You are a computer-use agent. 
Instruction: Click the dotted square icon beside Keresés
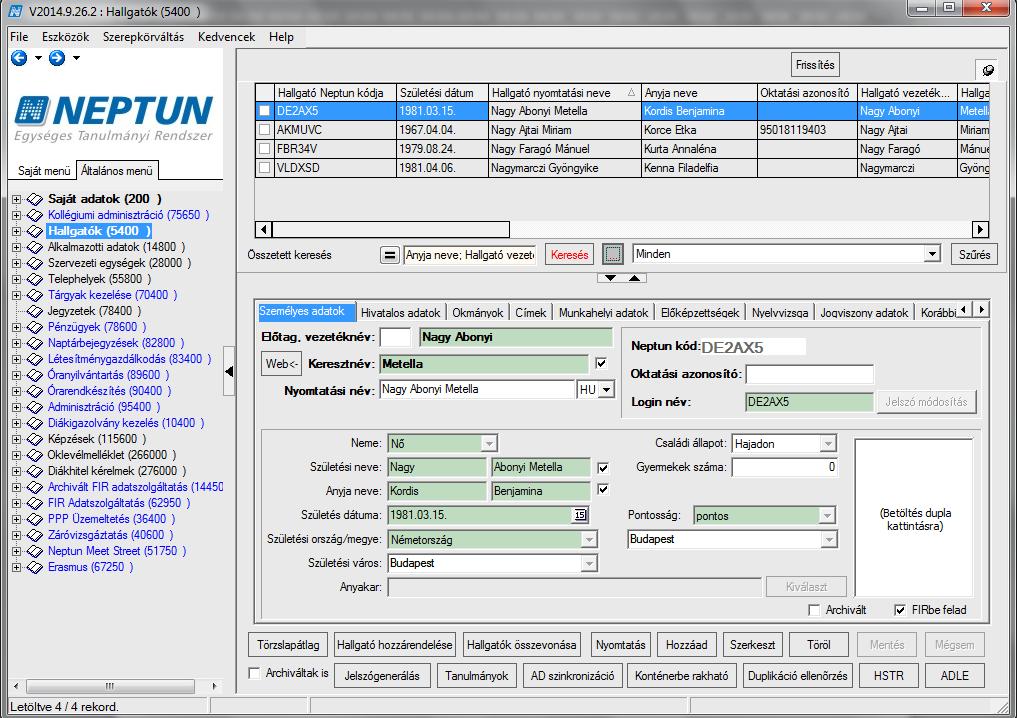[612, 254]
